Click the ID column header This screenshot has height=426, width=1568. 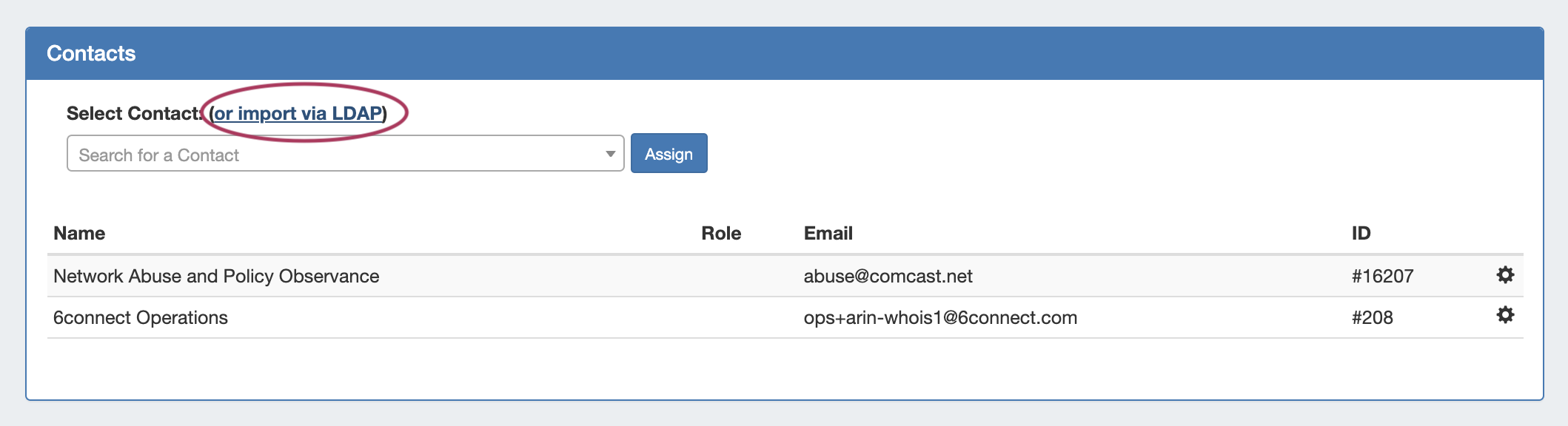click(x=1361, y=234)
